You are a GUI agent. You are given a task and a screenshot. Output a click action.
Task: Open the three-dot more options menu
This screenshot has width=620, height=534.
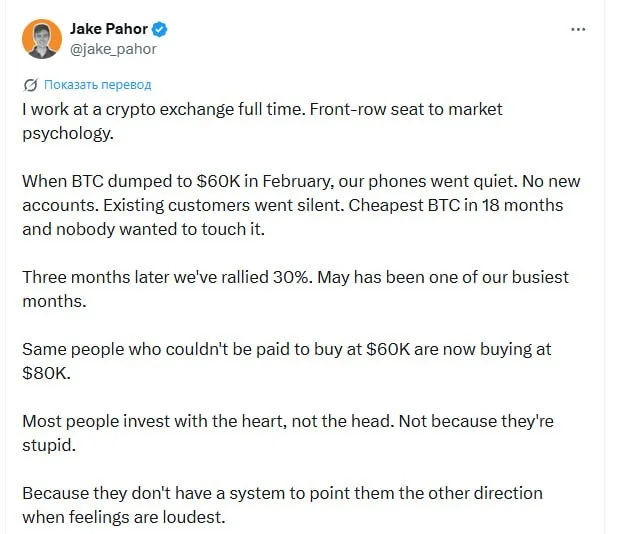[578, 29]
